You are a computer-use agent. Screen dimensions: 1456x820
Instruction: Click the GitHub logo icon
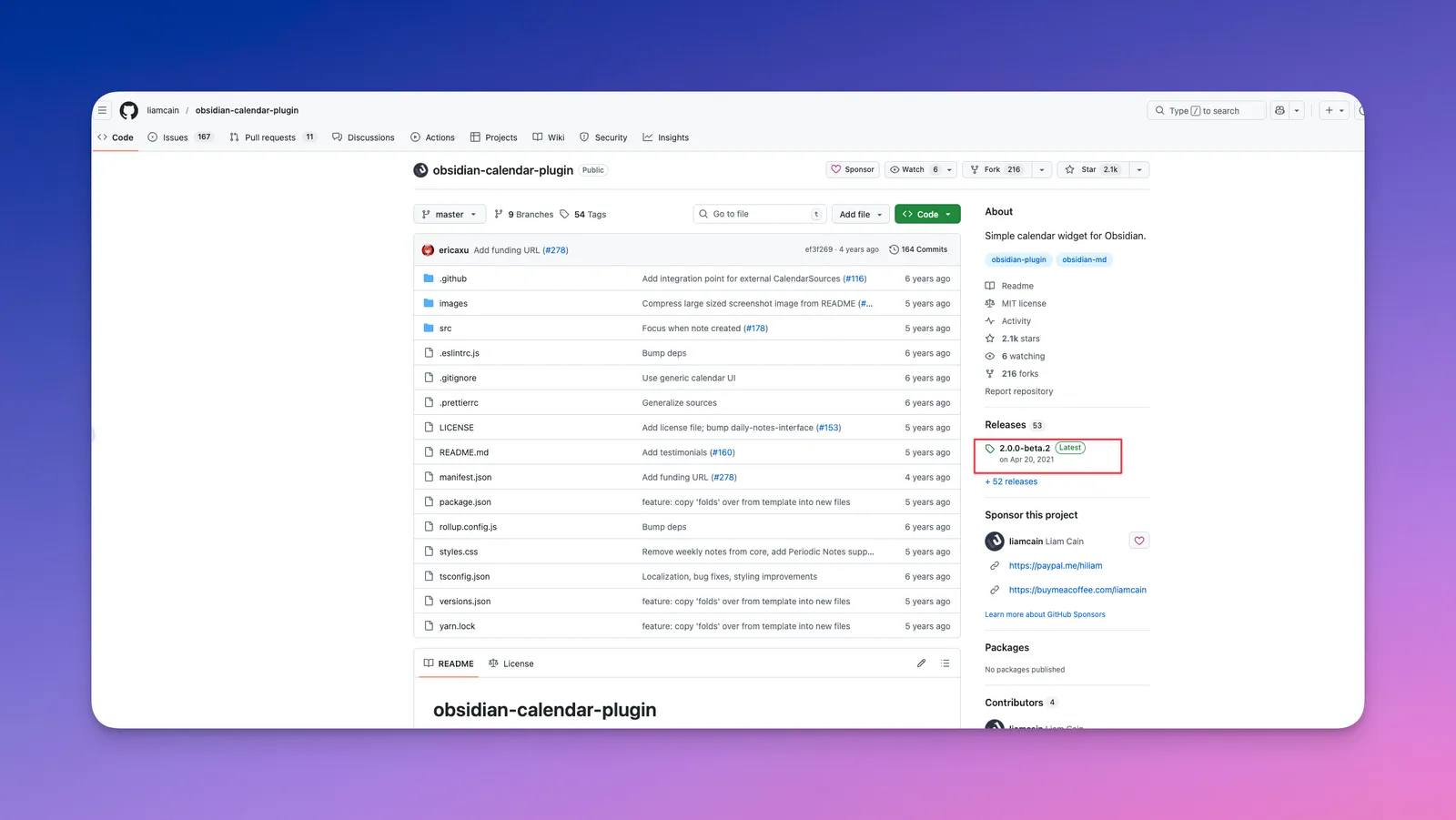click(x=129, y=111)
